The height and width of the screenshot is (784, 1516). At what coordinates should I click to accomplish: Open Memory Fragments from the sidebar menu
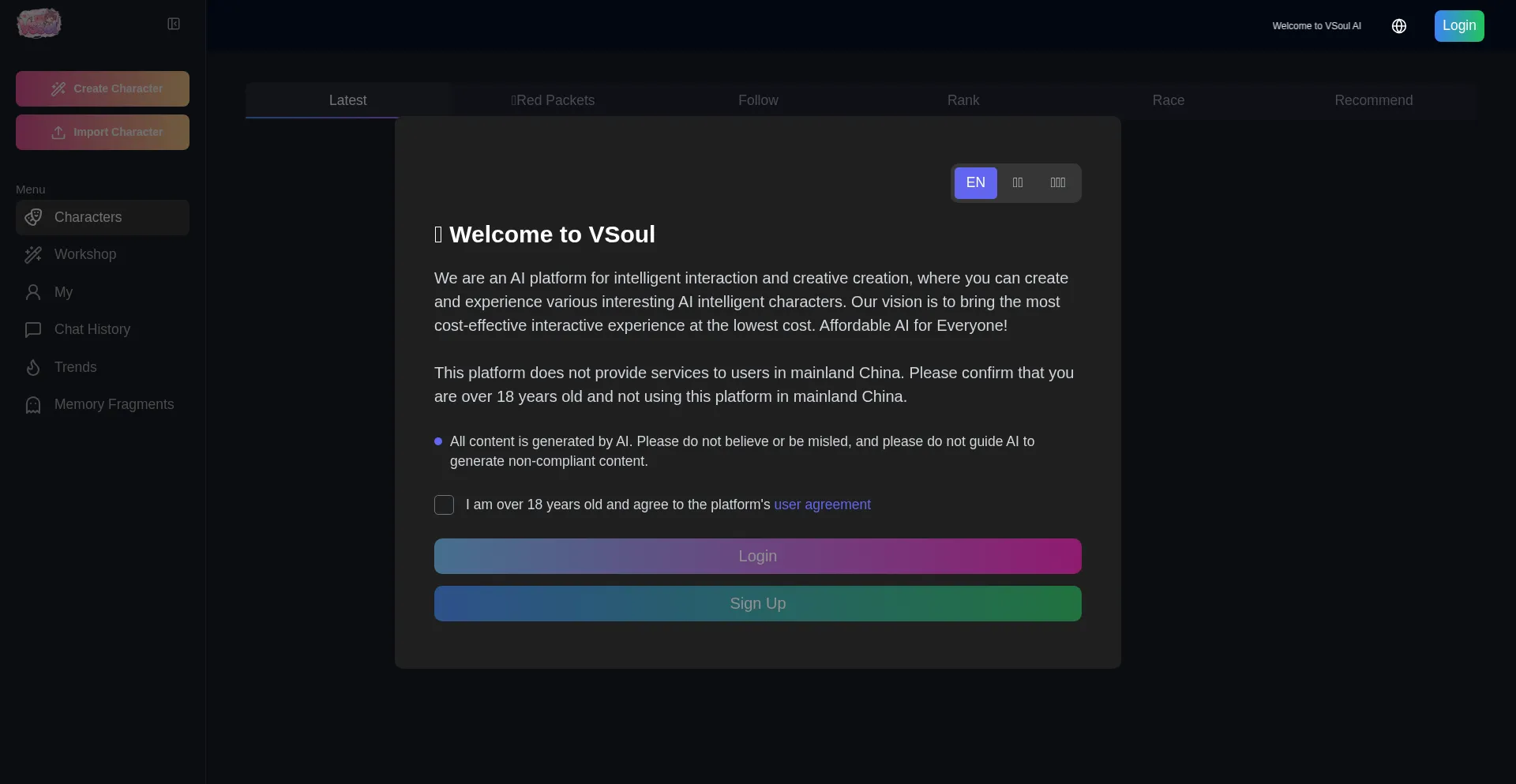[x=103, y=404]
